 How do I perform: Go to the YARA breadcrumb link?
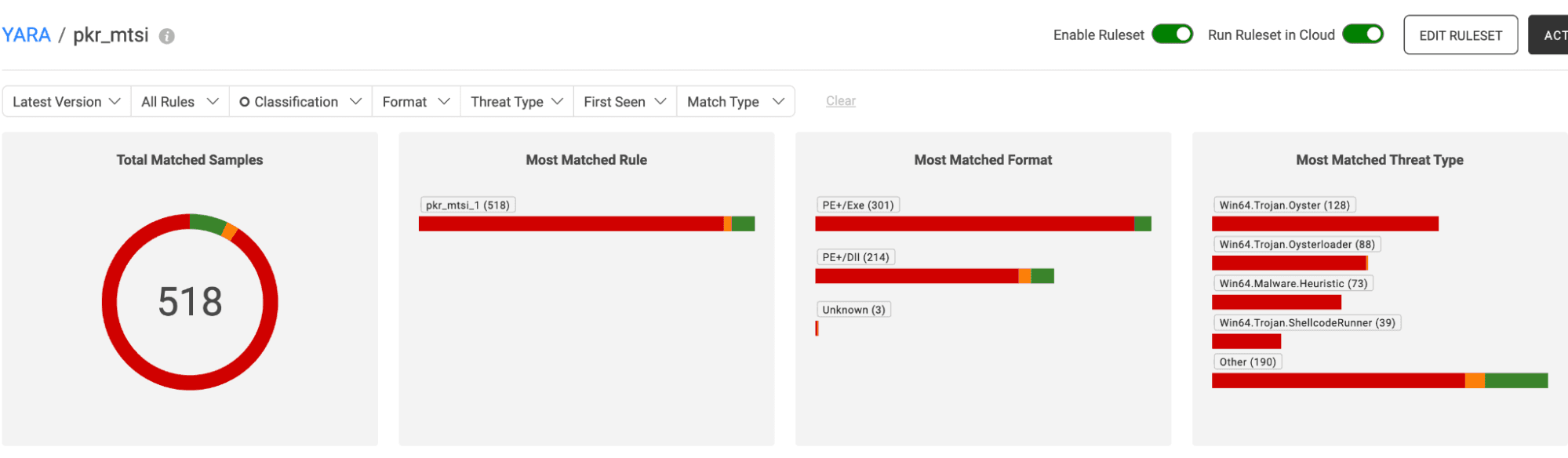[x=27, y=35]
